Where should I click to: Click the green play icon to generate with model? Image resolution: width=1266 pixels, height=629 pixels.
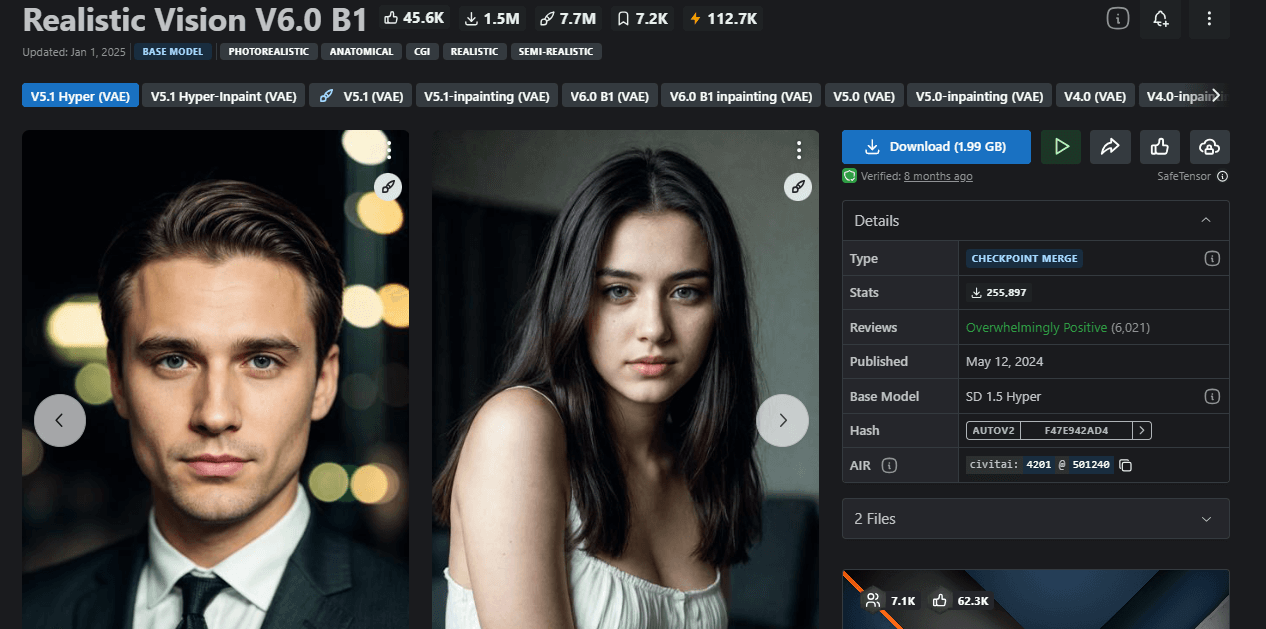pos(1061,146)
